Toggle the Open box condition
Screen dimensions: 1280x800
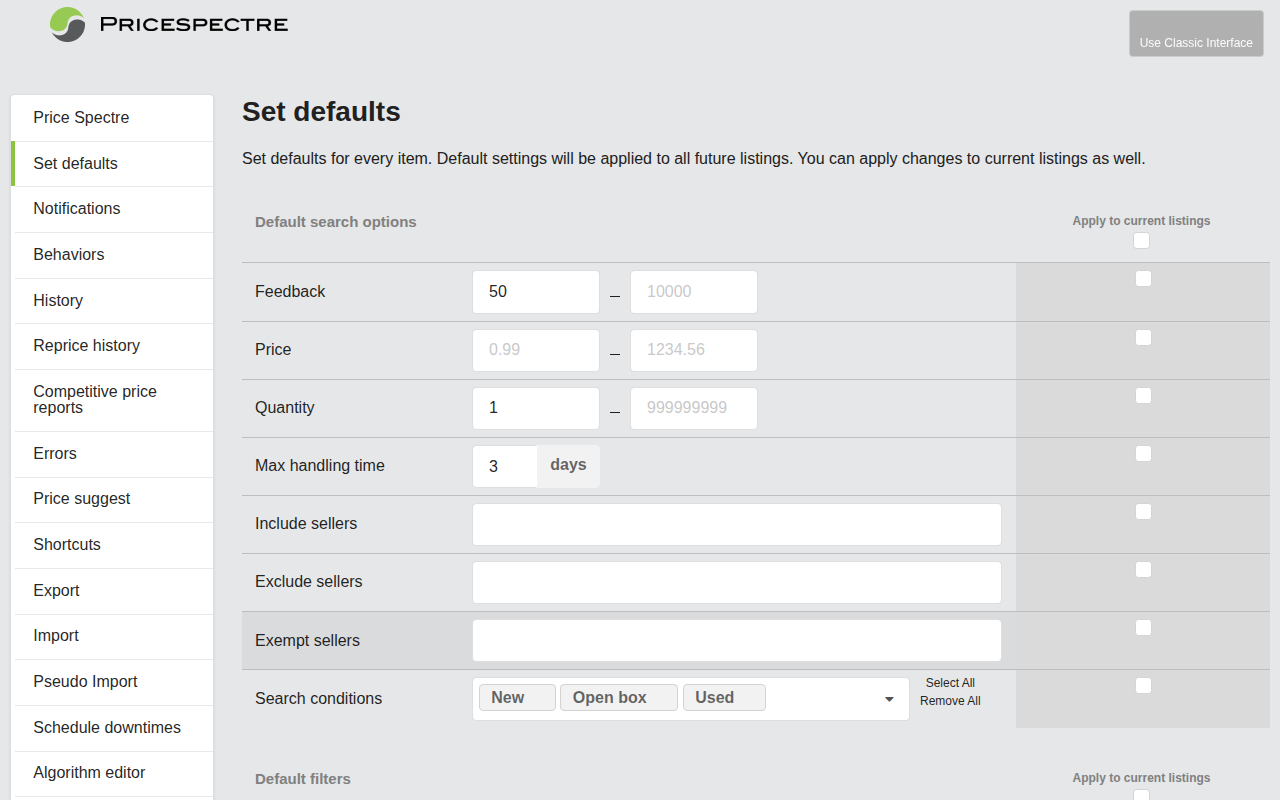[x=618, y=697]
